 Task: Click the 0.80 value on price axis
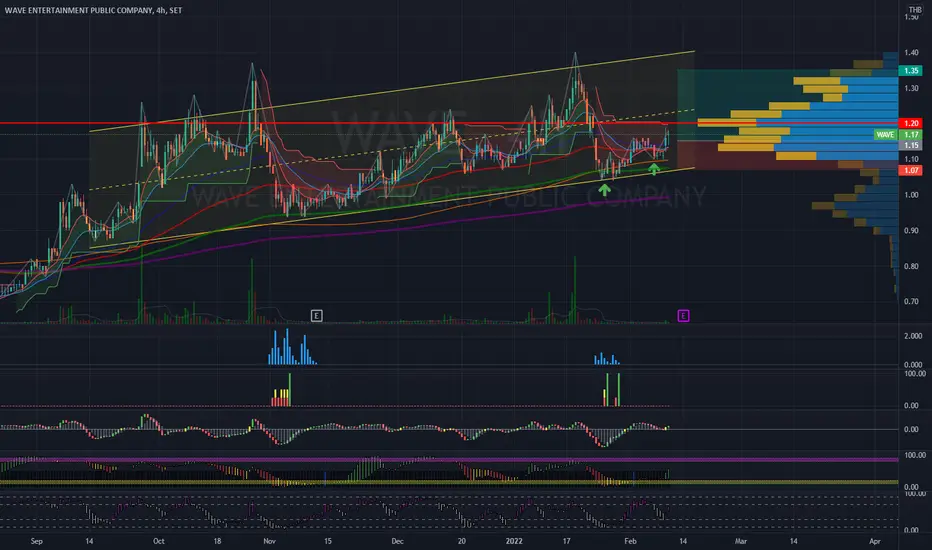tap(911, 266)
